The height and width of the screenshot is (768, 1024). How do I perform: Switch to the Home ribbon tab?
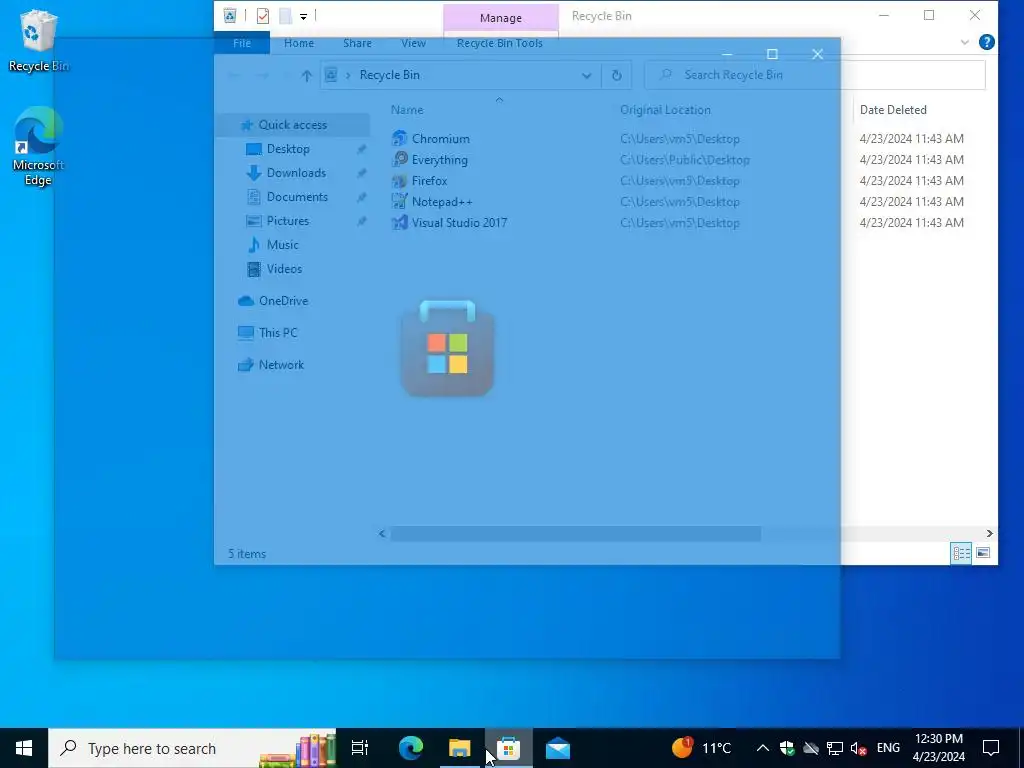[299, 43]
